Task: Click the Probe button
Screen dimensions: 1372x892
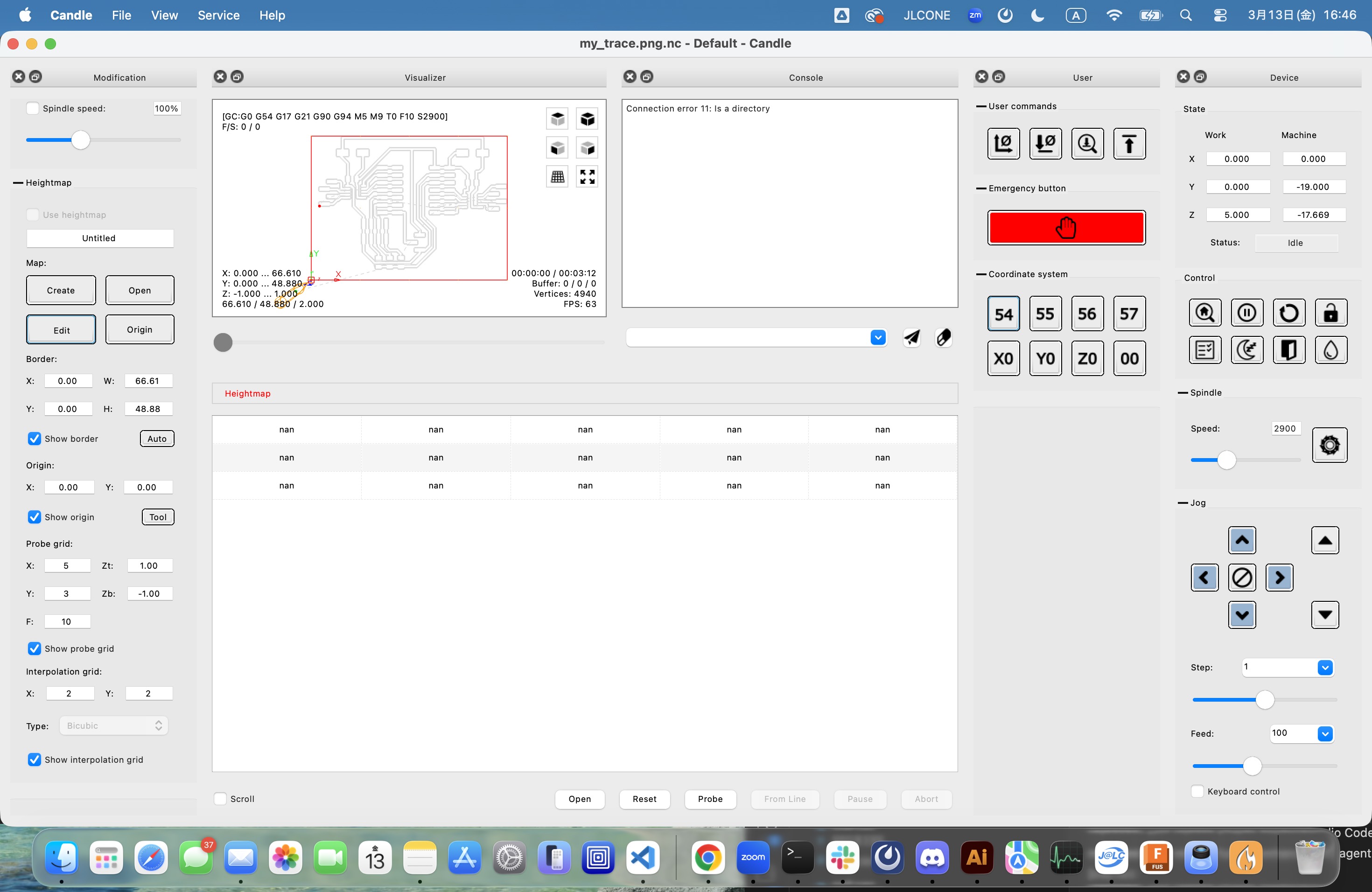Action: (x=710, y=799)
